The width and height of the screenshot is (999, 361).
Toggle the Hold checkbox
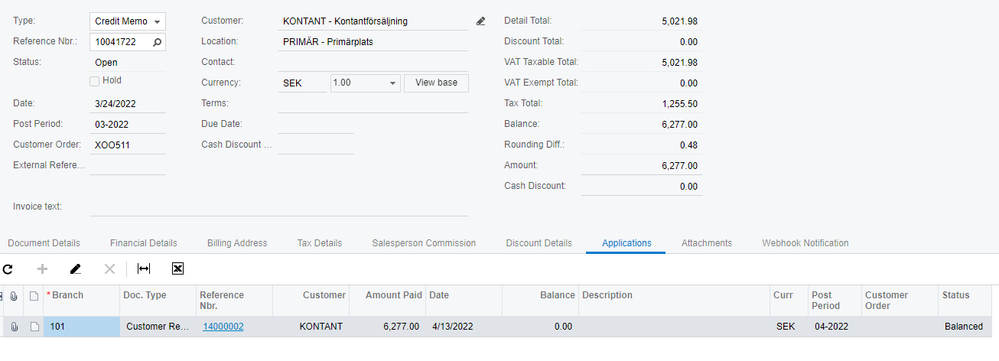point(94,81)
